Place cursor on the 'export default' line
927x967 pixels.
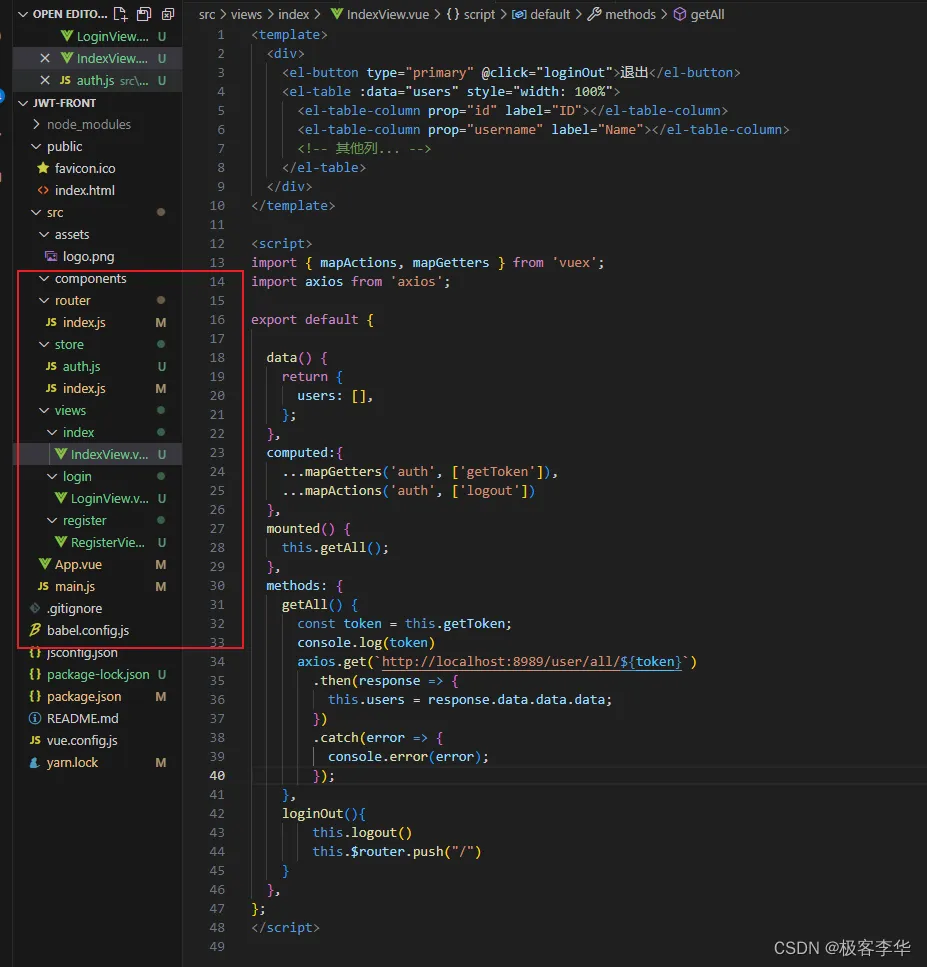pos(311,319)
